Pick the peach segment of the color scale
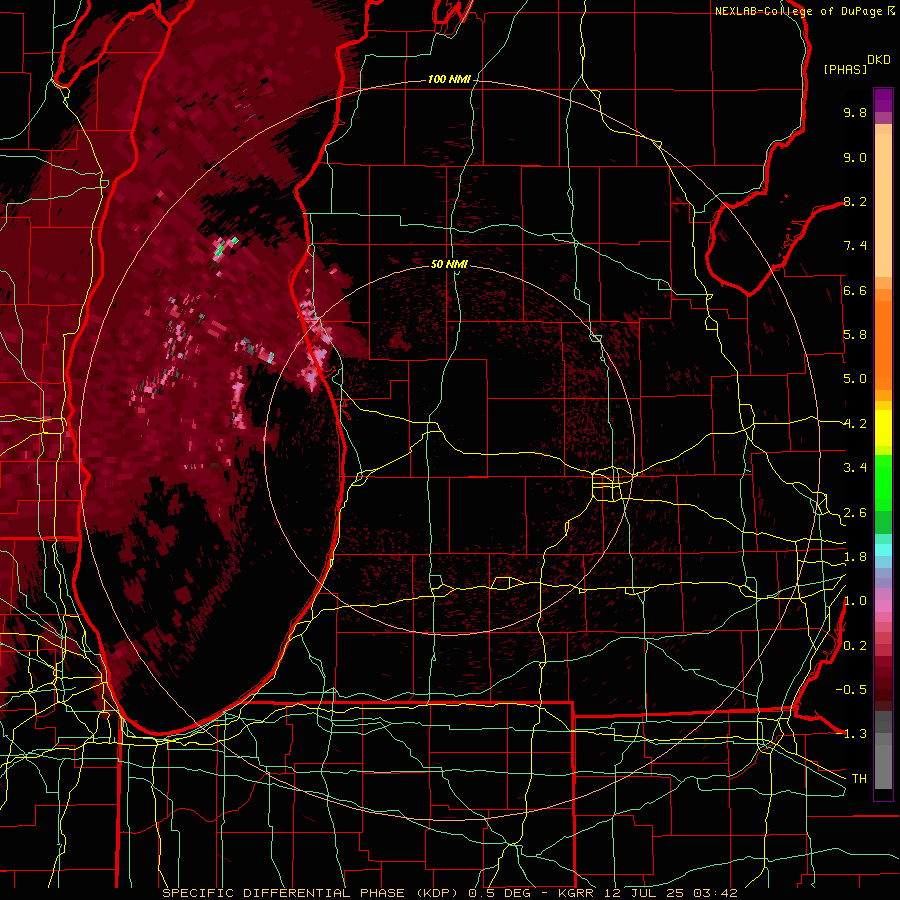 click(x=883, y=207)
